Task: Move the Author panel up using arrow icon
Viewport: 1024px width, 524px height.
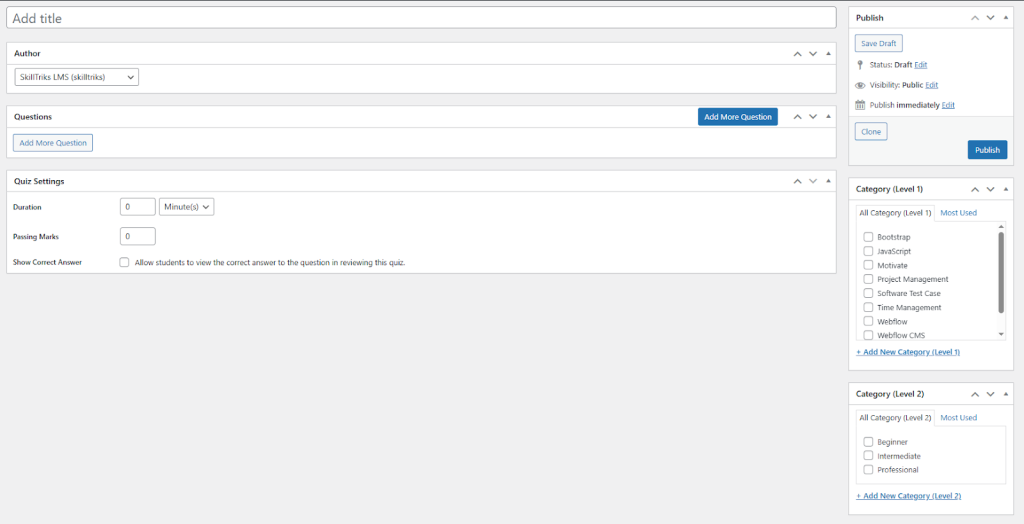Action: pyautogui.click(x=797, y=53)
